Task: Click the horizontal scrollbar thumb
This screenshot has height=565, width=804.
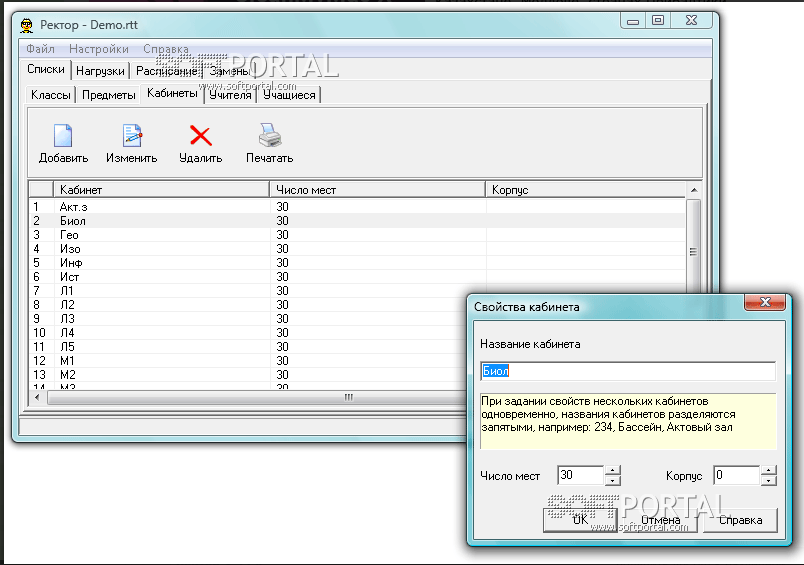Action: pyautogui.click(x=256, y=398)
